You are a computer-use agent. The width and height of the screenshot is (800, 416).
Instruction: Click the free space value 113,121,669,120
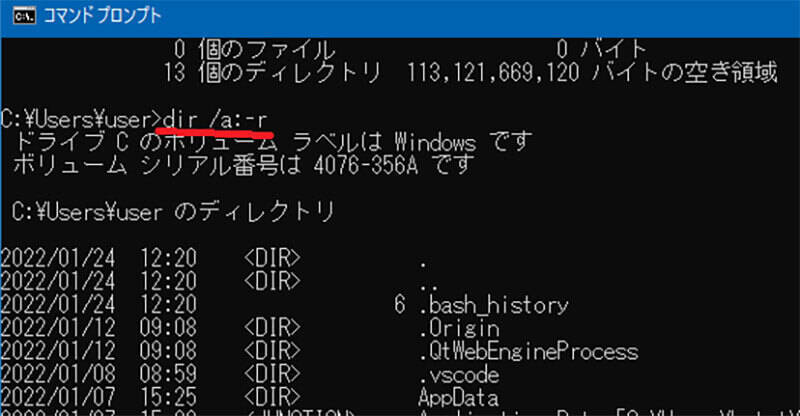tap(493, 72)
